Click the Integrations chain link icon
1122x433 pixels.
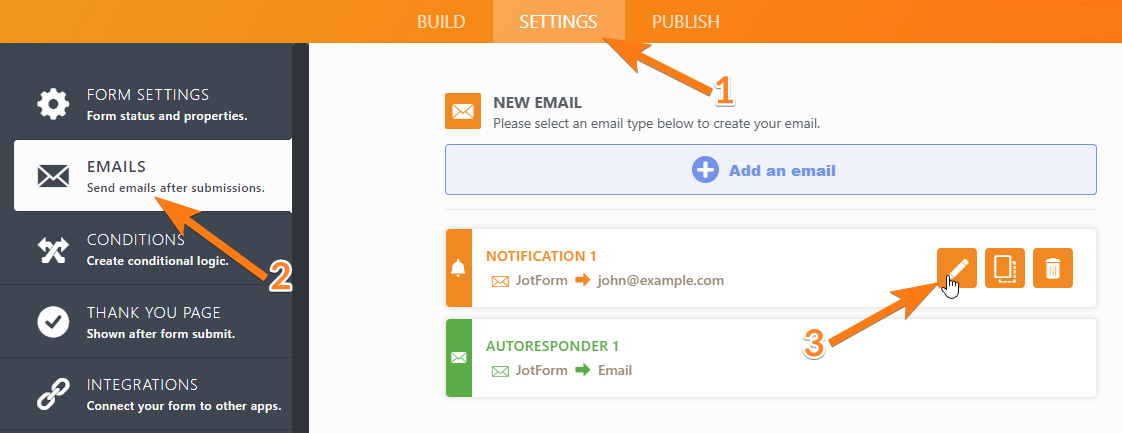(52, 394)
